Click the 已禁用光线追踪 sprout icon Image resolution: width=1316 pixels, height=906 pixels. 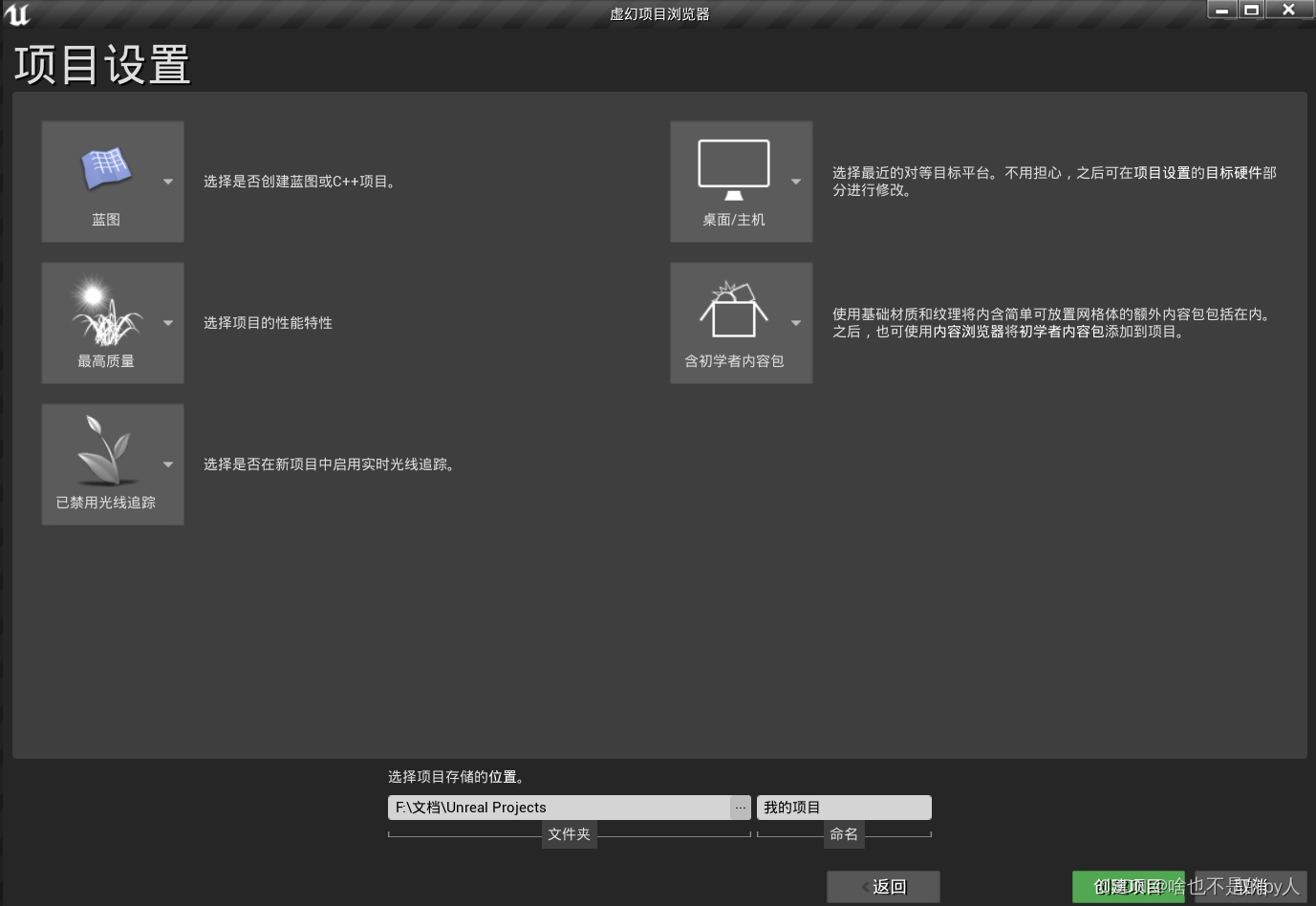[x=105, y=451]
